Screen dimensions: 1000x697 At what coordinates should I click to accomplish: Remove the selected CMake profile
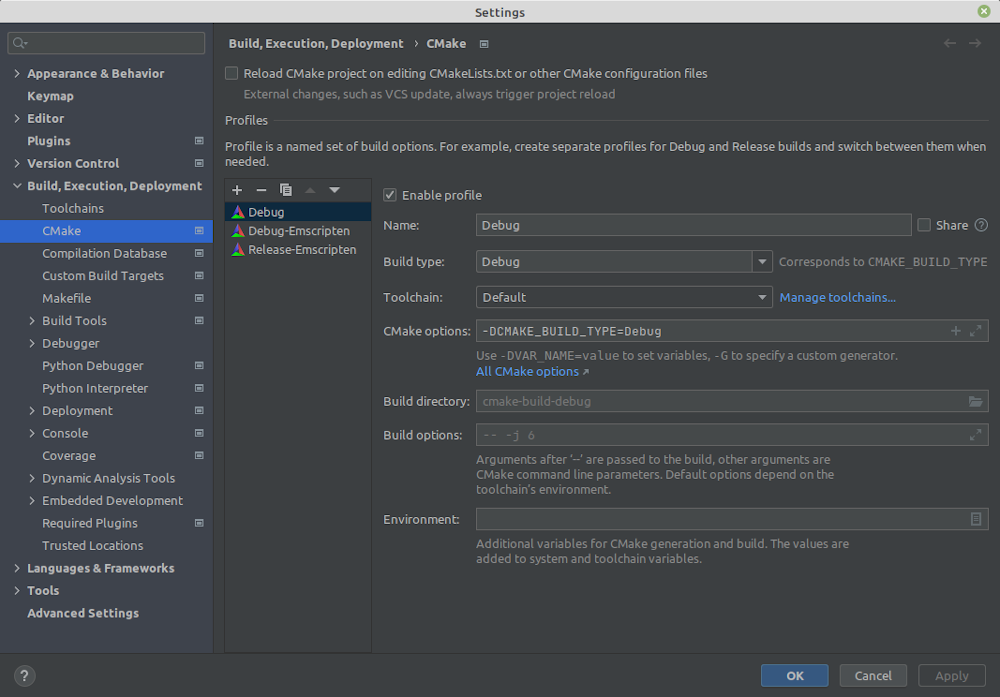pos(261,190)
